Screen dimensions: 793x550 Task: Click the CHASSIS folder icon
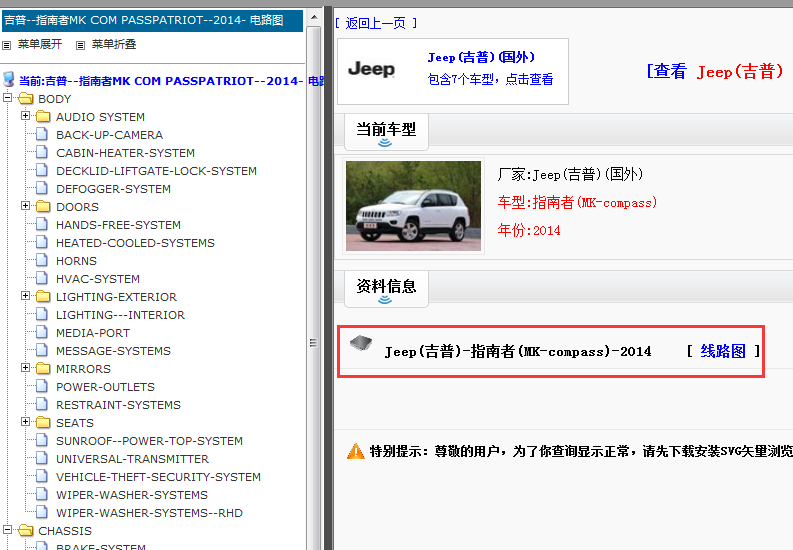25,530
